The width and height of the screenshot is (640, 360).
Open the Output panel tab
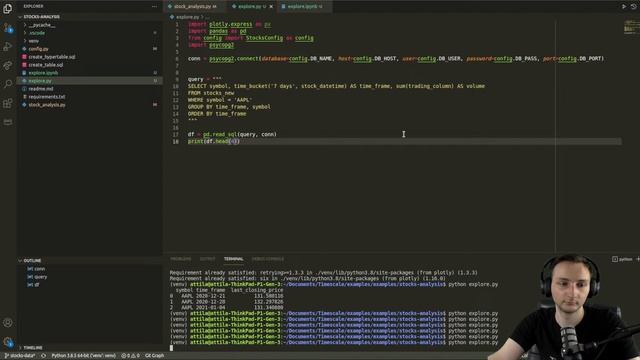(207, 259)
